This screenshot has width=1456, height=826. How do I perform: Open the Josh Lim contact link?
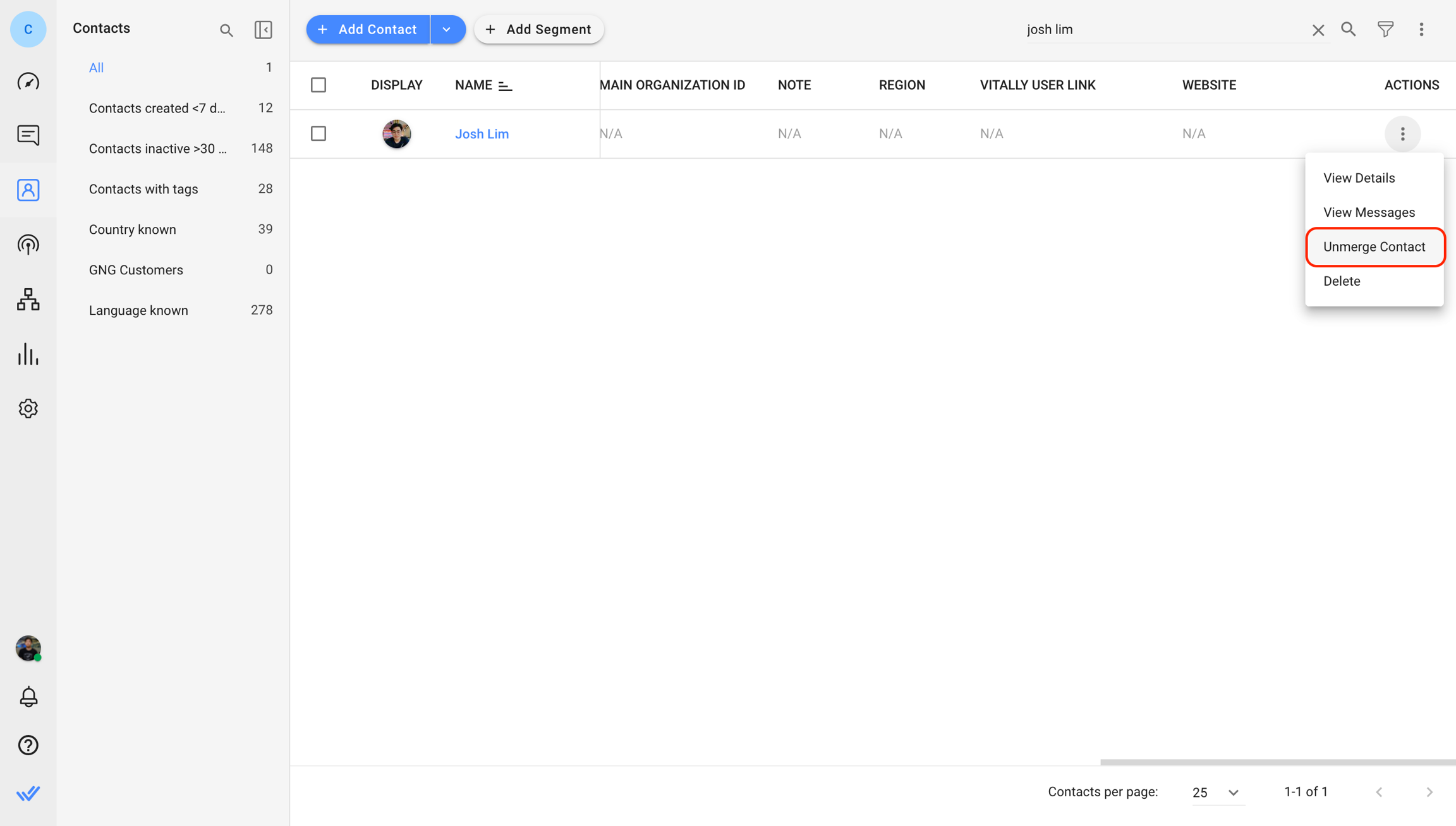tap(482, 133)
